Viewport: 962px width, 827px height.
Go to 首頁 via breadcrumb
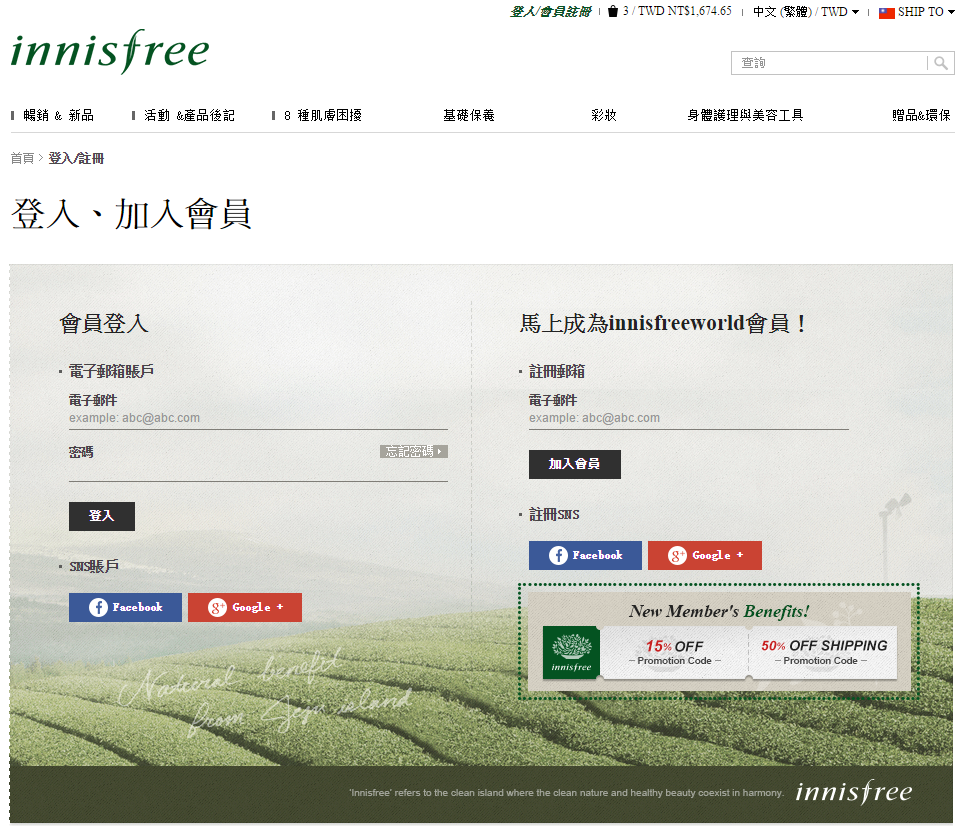point(22,158)
